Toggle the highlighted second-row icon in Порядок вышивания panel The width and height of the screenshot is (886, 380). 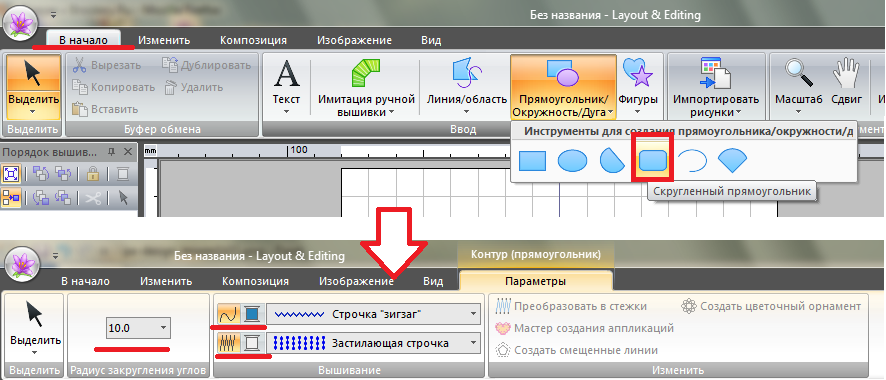coord(11,198)
